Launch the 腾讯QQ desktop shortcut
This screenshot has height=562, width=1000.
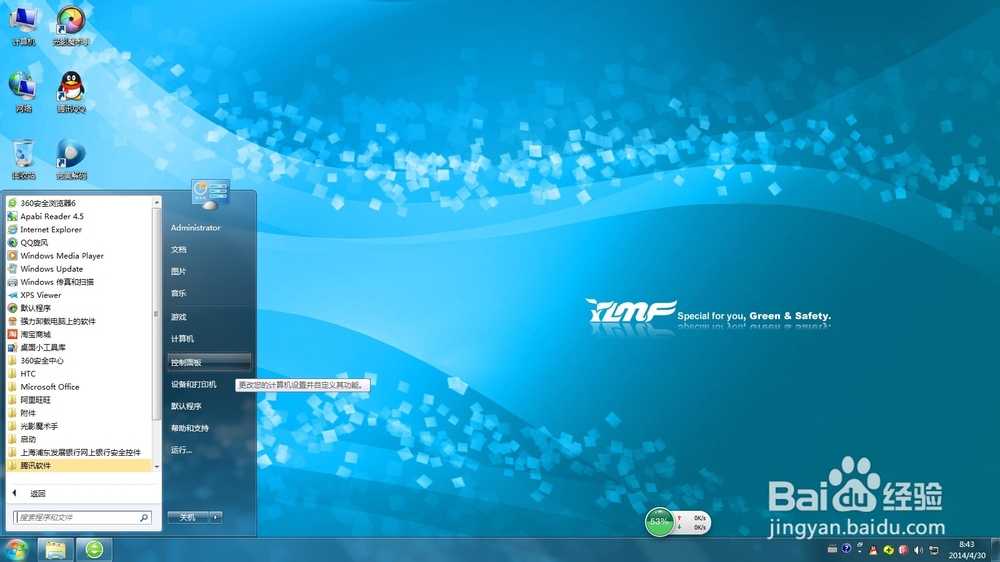coord(71,92)
